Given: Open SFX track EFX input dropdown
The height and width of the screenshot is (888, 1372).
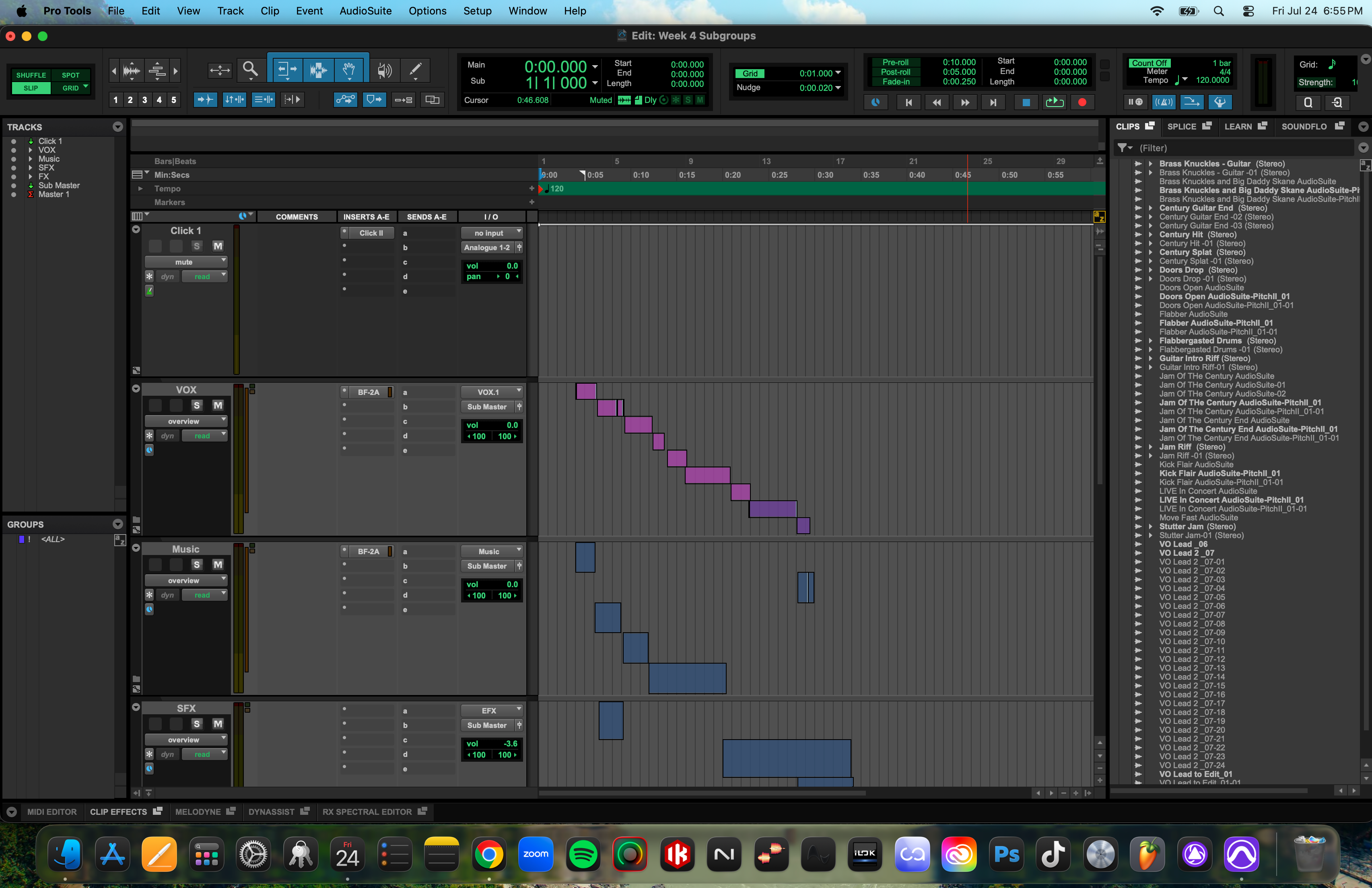Looking at the screenshot, I should coord(492,711).
